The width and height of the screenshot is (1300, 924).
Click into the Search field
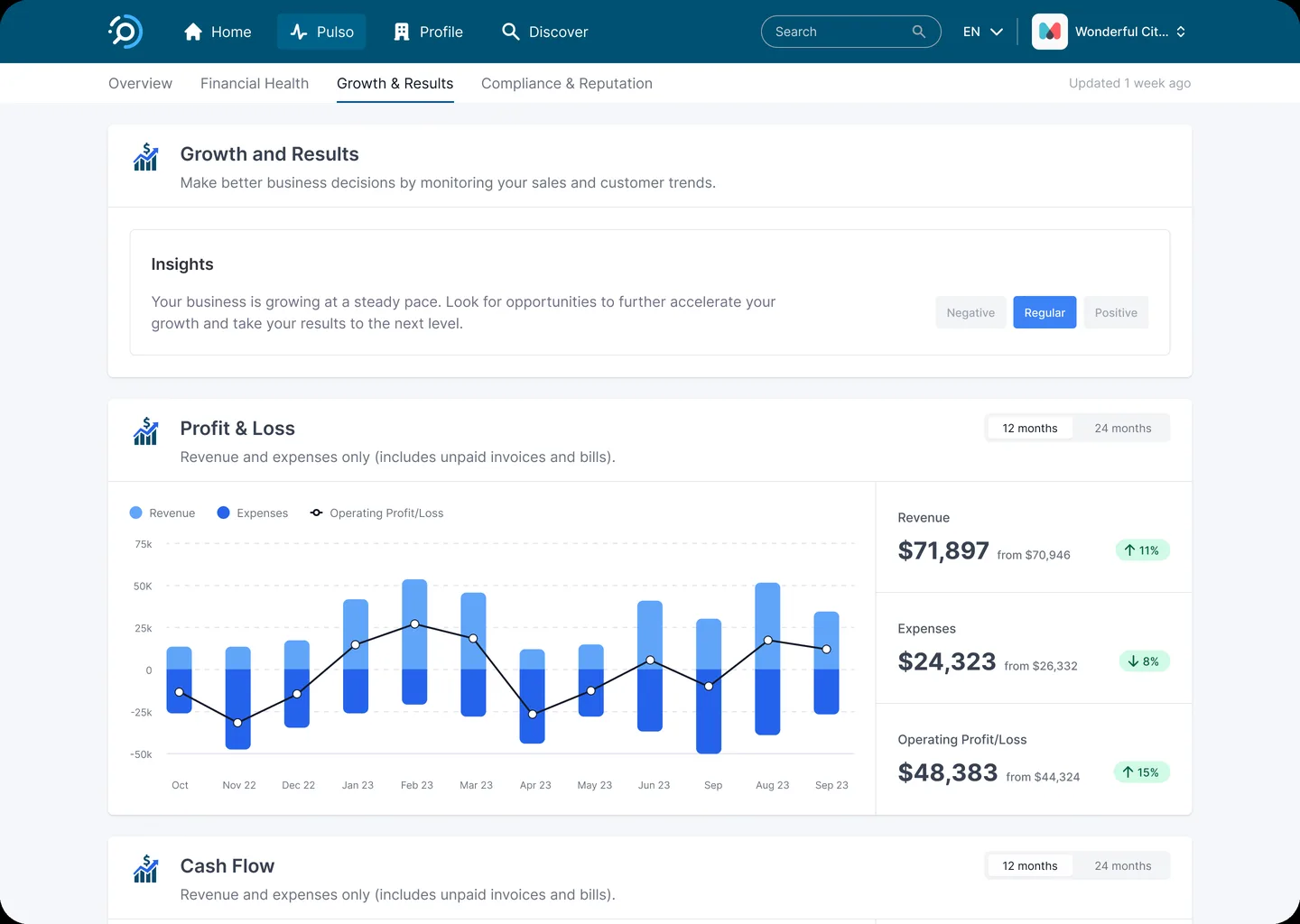(850, 32)
